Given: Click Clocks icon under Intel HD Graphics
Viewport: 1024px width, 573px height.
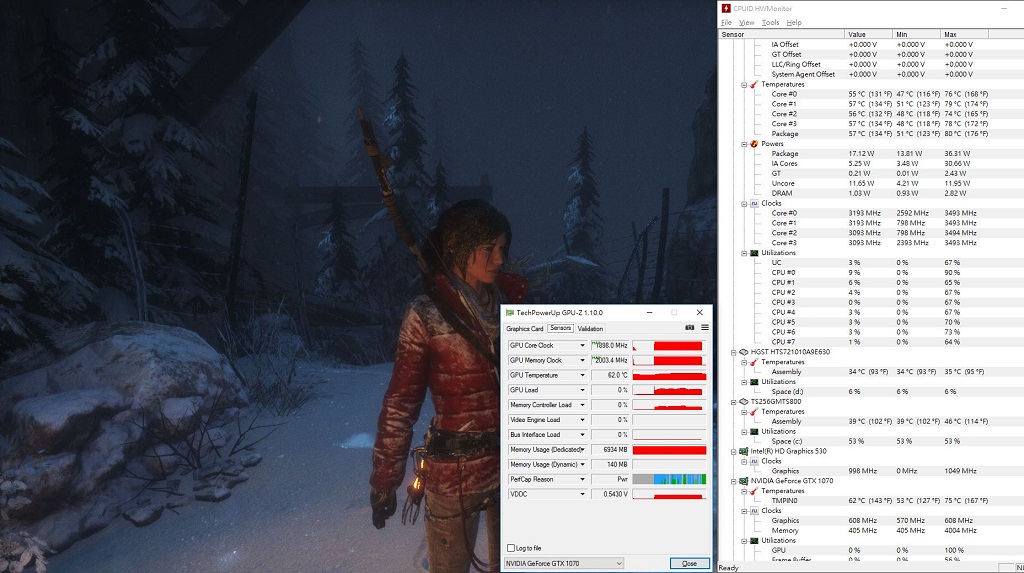Looking at the screenshot, I should coord(754,461).
